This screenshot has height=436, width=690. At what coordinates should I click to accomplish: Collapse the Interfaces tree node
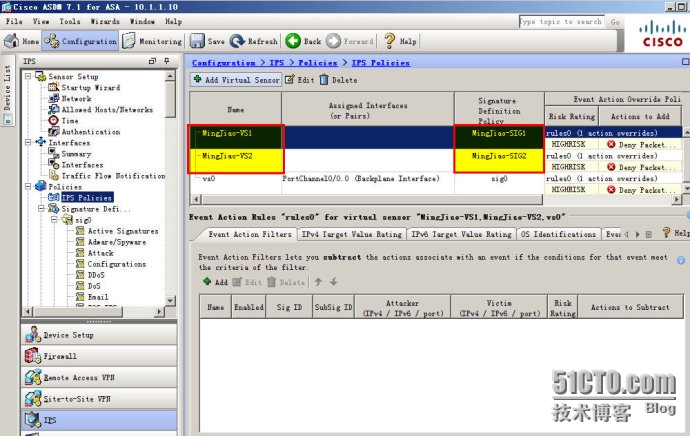[28, 142]
